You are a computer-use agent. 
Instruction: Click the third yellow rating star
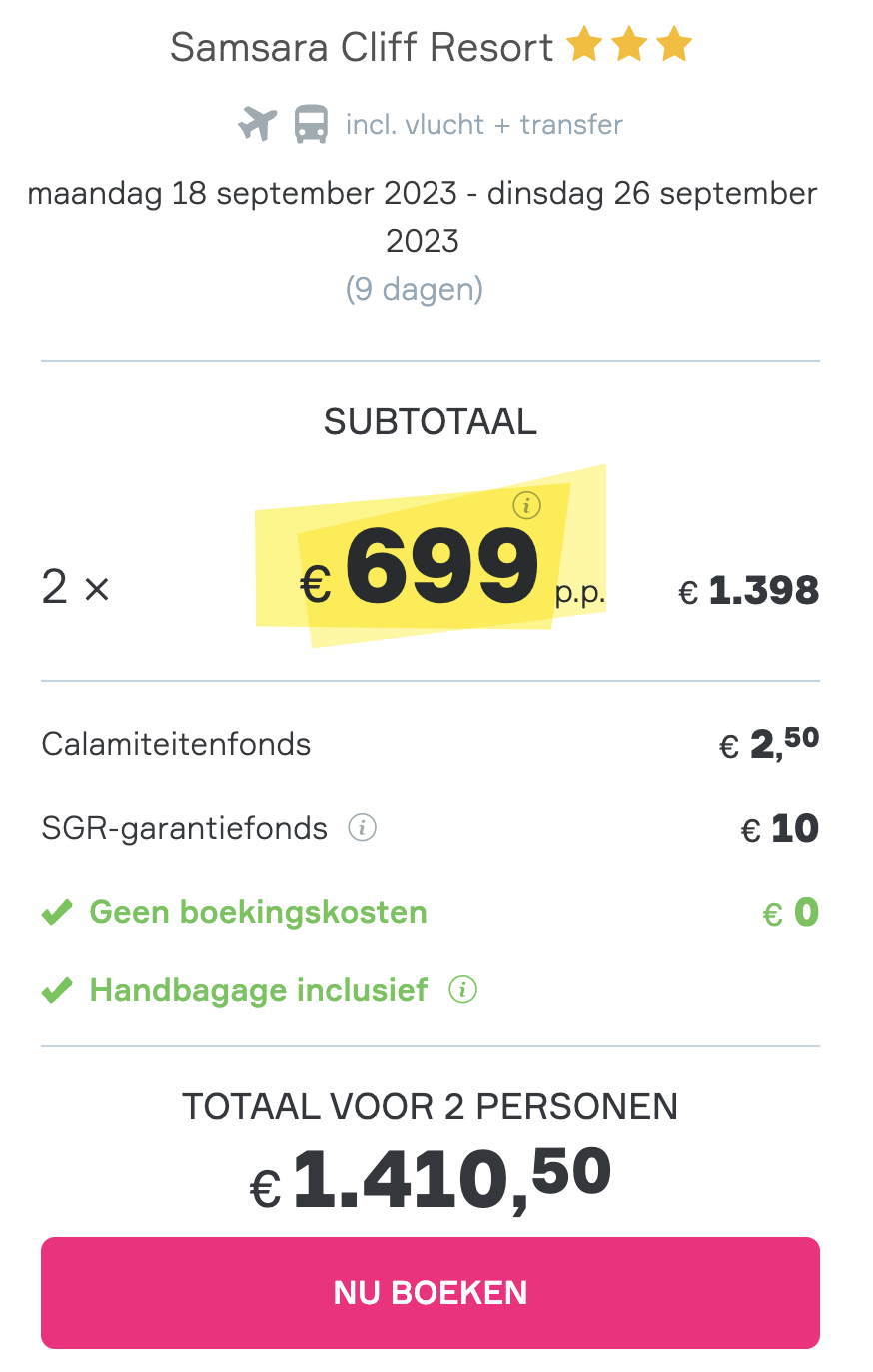pos(675,45)
